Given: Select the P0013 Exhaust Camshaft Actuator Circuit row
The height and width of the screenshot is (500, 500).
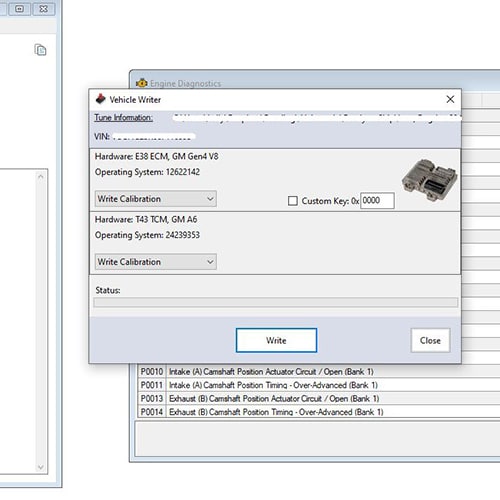Looking at the screenshot, I should coord(319,398).
